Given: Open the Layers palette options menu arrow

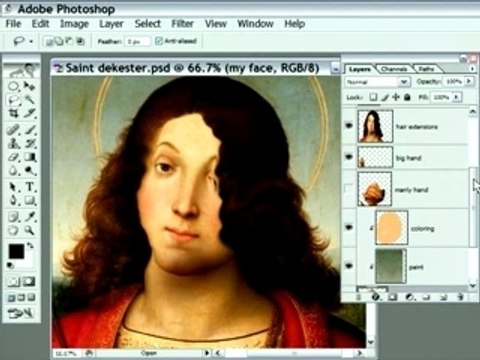Looking at the screenshot, I should pos(473,69).
